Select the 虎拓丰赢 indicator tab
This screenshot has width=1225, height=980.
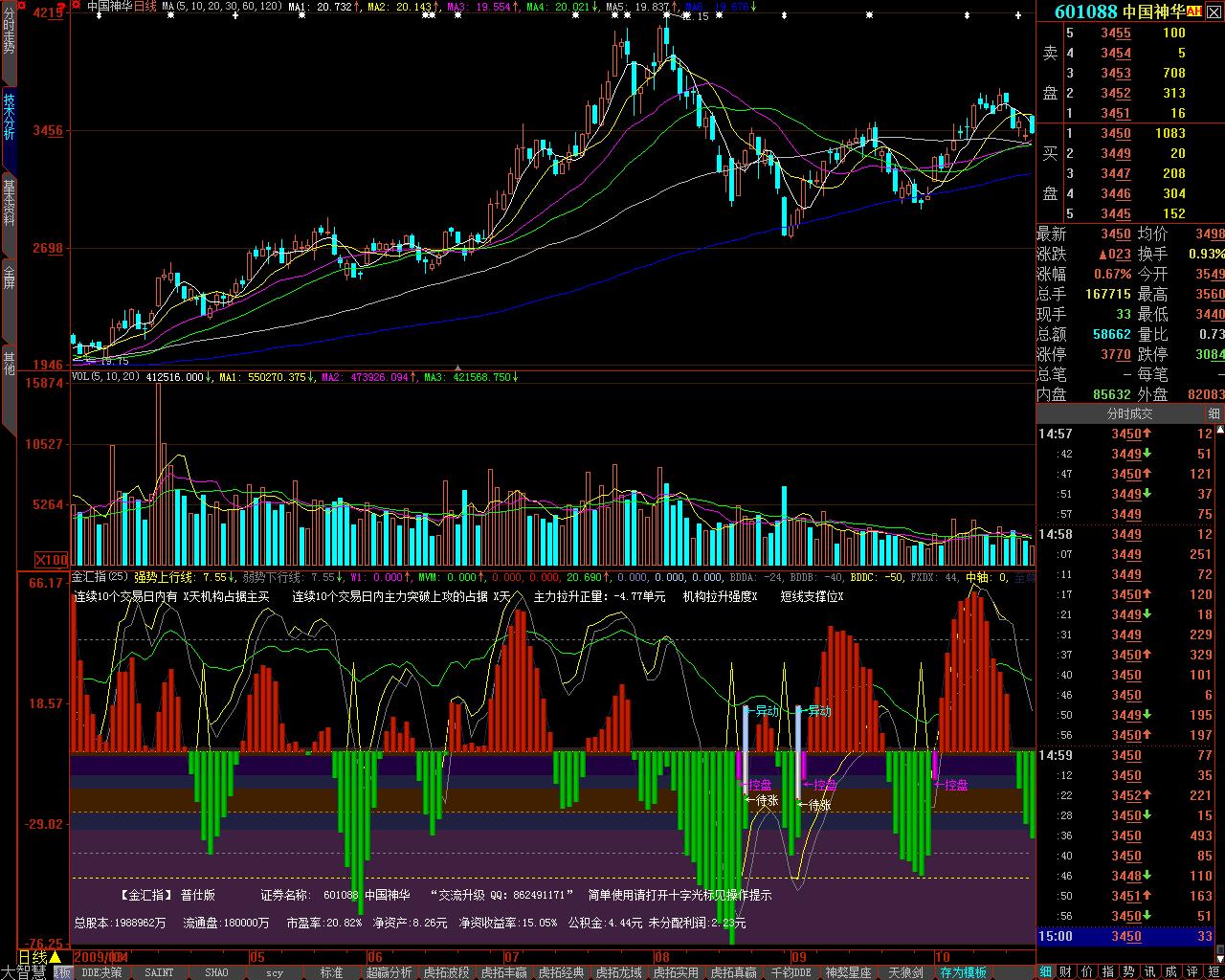tap(503, 972)
